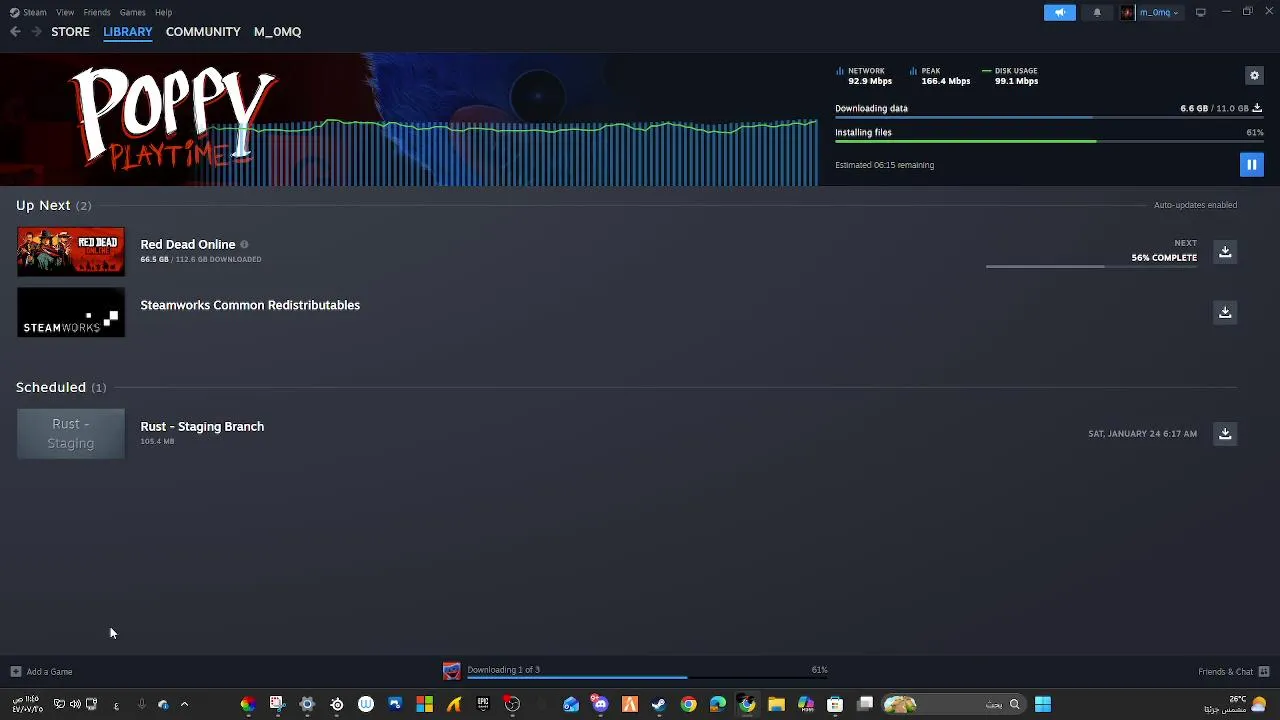Open the M_0MQ profile tab
This screenshot has height=720, width=1280.
pos(277,32)
